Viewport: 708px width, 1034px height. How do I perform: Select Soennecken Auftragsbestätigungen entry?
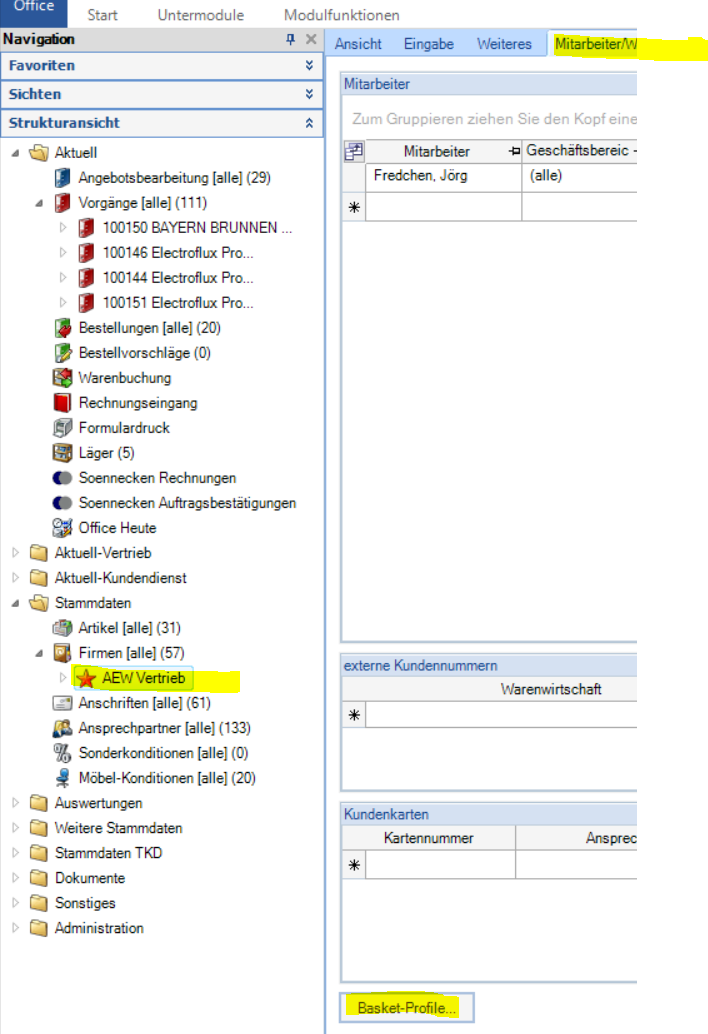pos(187,503)
